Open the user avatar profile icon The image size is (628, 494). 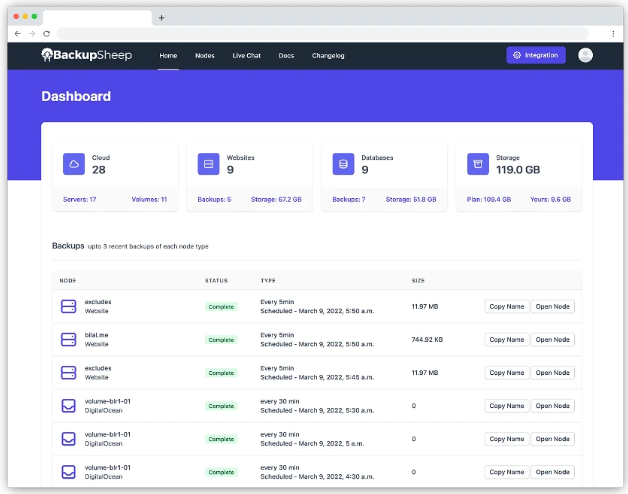[x=585, y=55]
